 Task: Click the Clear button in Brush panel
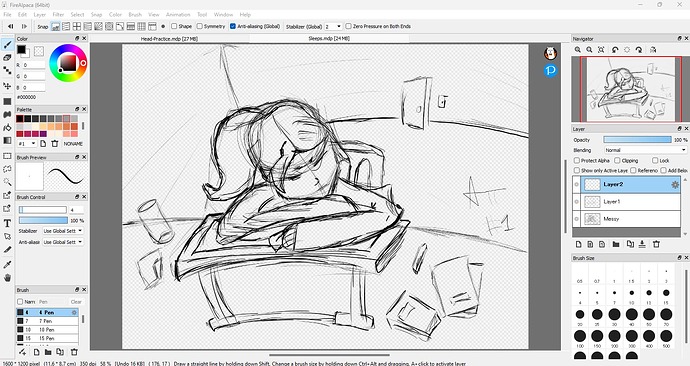[76, 302]
